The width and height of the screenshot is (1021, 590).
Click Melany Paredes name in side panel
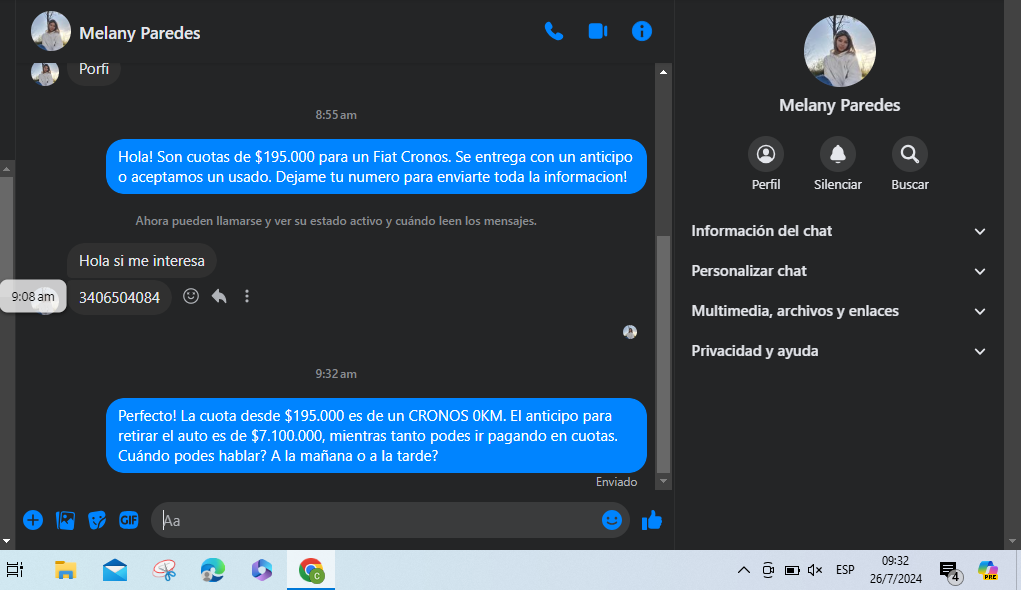839,105
